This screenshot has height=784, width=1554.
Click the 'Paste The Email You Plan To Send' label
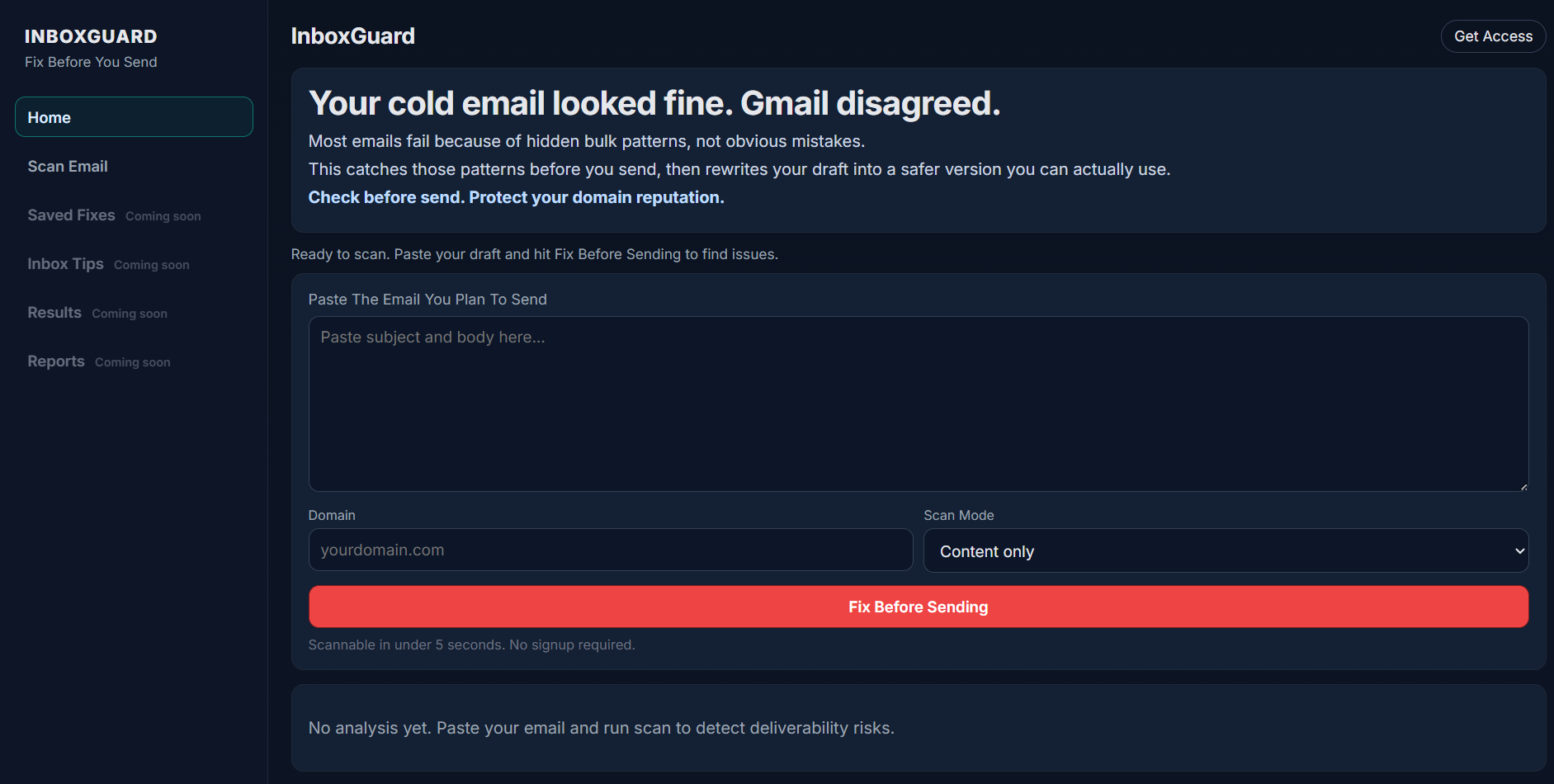tap(427, 300)
